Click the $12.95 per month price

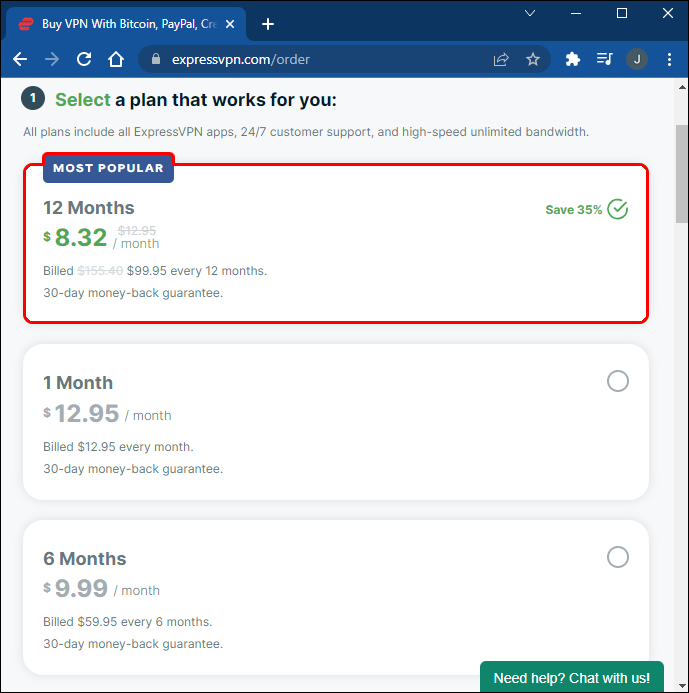[x=107, y=414]
